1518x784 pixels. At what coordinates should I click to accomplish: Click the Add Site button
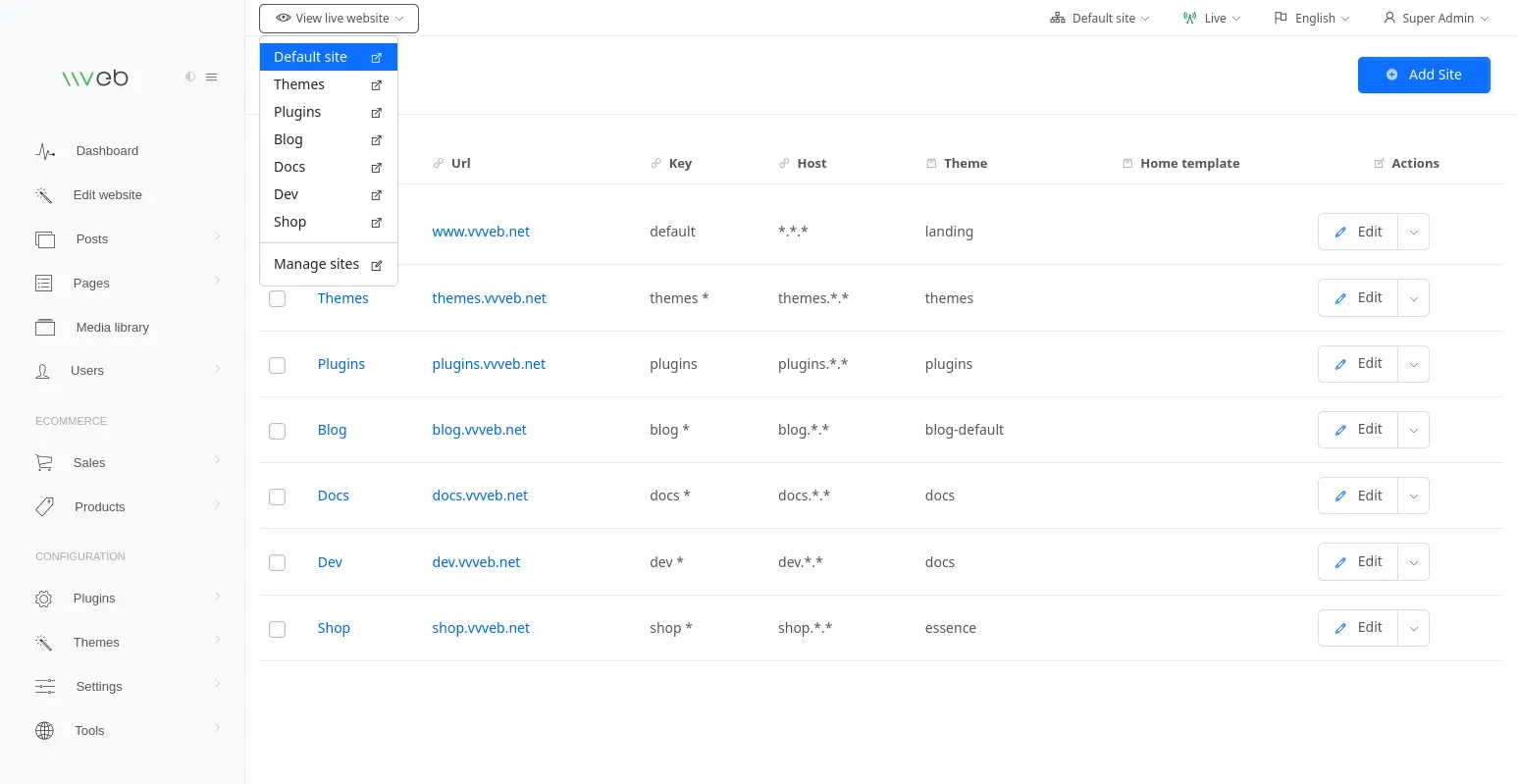[x=1424, y=75]
